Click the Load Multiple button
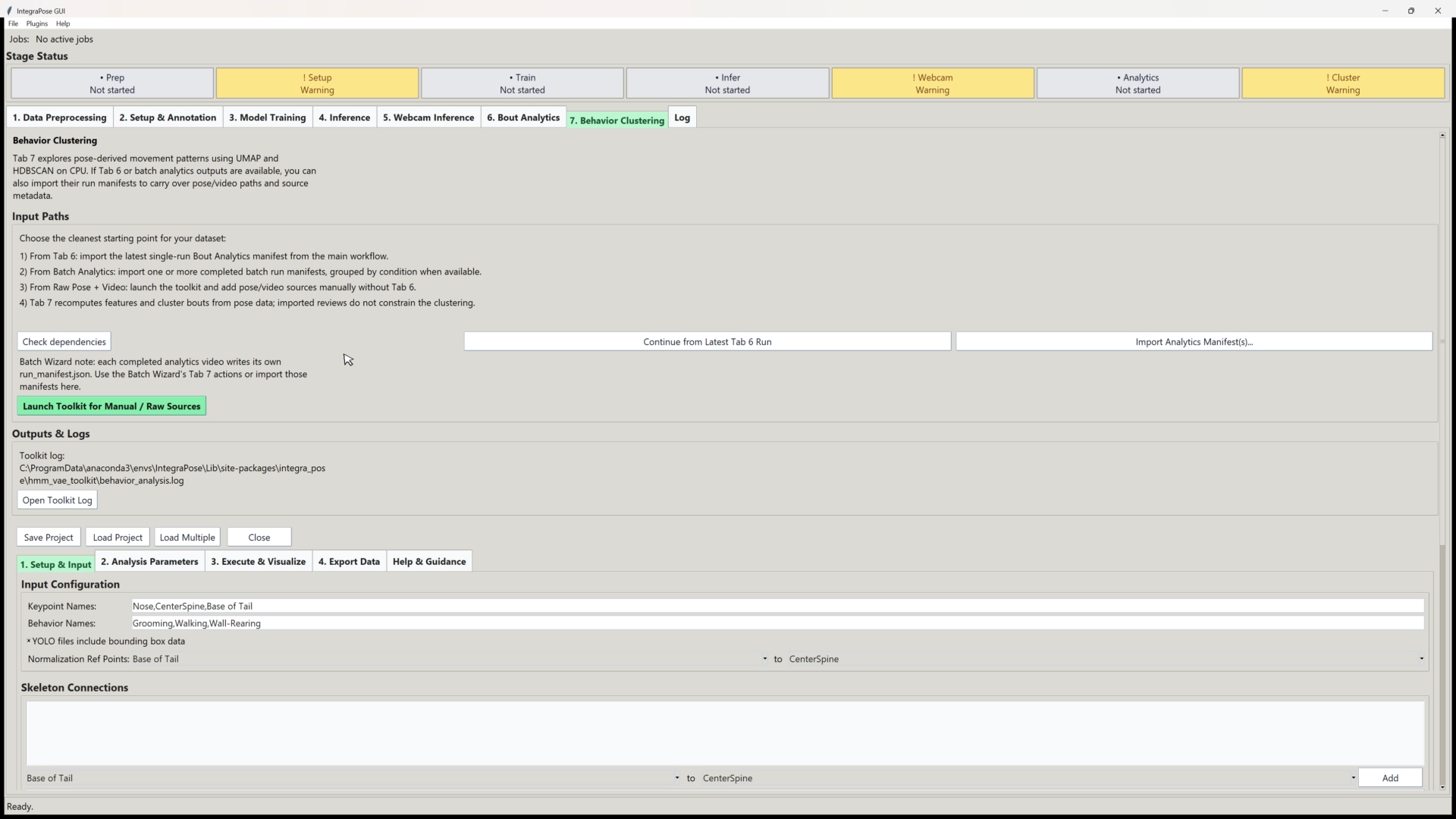1456x819 pixels. click(x=187, y=538)
